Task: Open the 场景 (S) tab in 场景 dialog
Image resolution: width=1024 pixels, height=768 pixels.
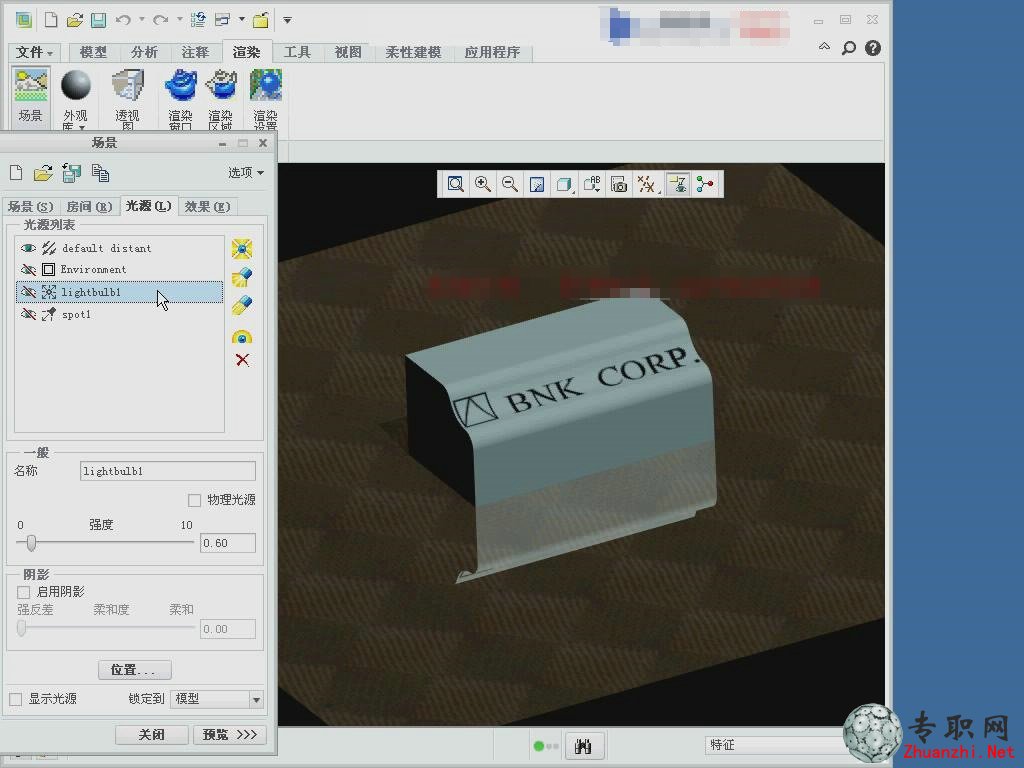Action: pyautogui.click(x=30, y=206)
